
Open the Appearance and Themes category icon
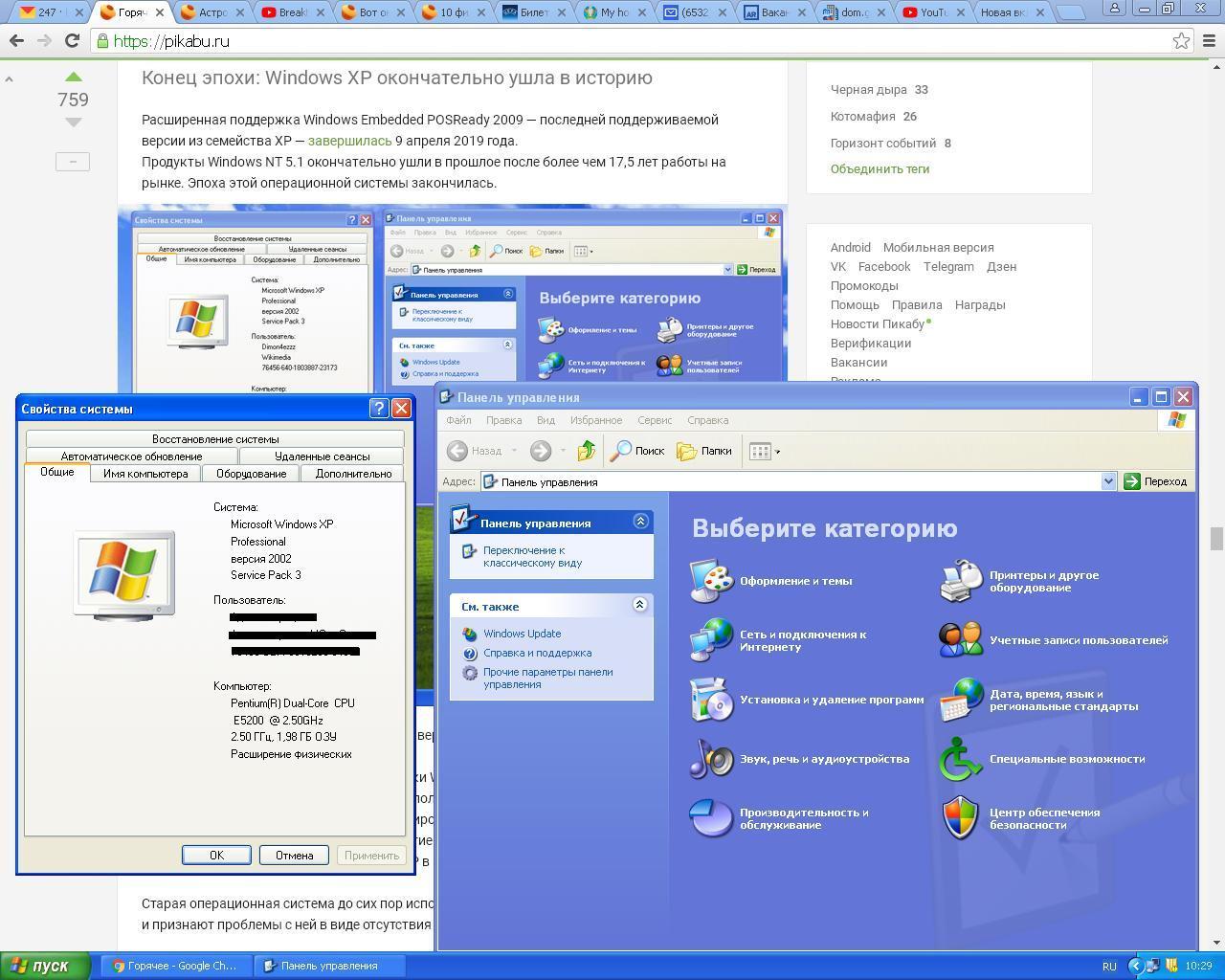coord(711,581)
